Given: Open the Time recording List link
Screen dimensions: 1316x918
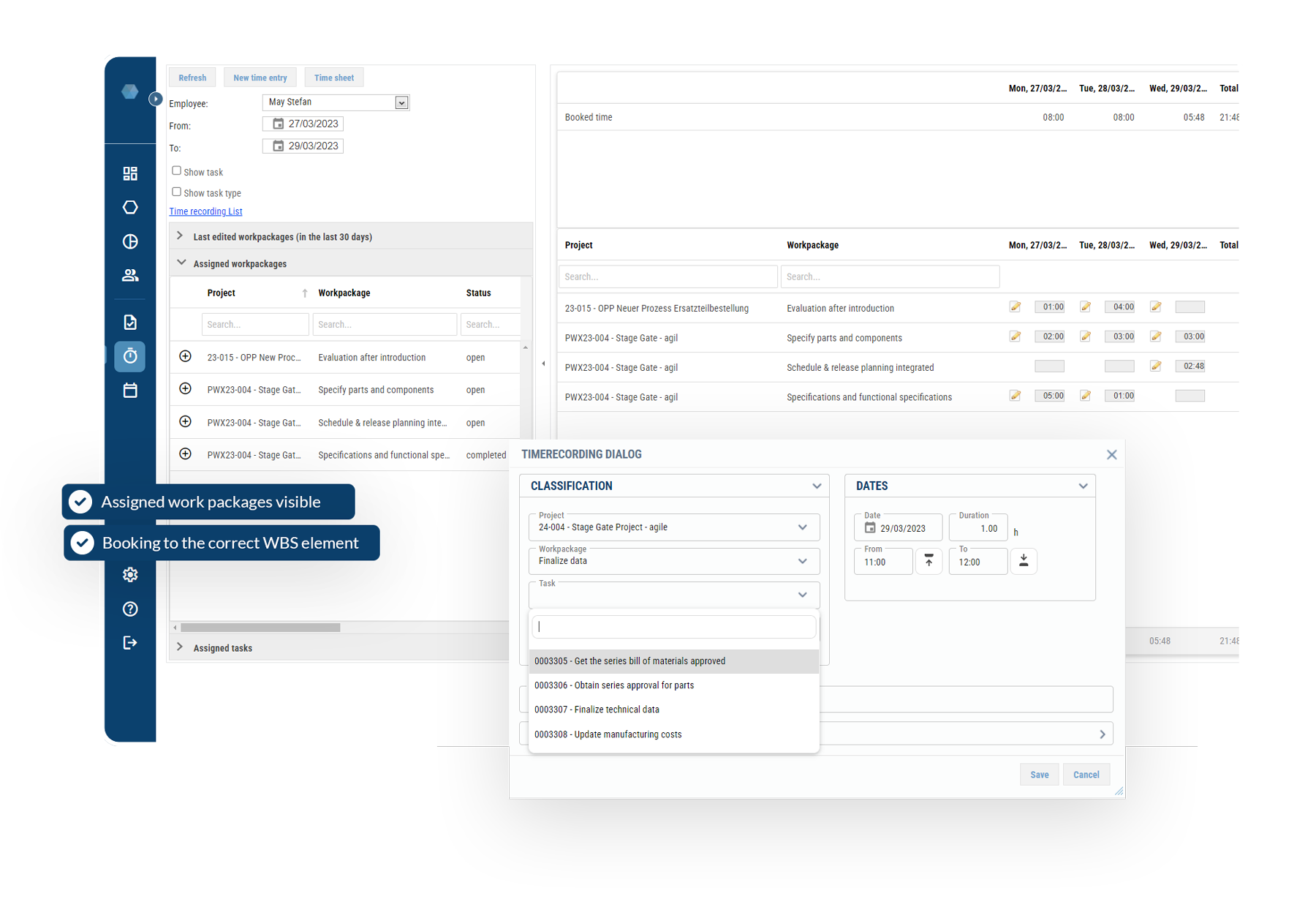Looking at the screenshot, I should 205,211.
